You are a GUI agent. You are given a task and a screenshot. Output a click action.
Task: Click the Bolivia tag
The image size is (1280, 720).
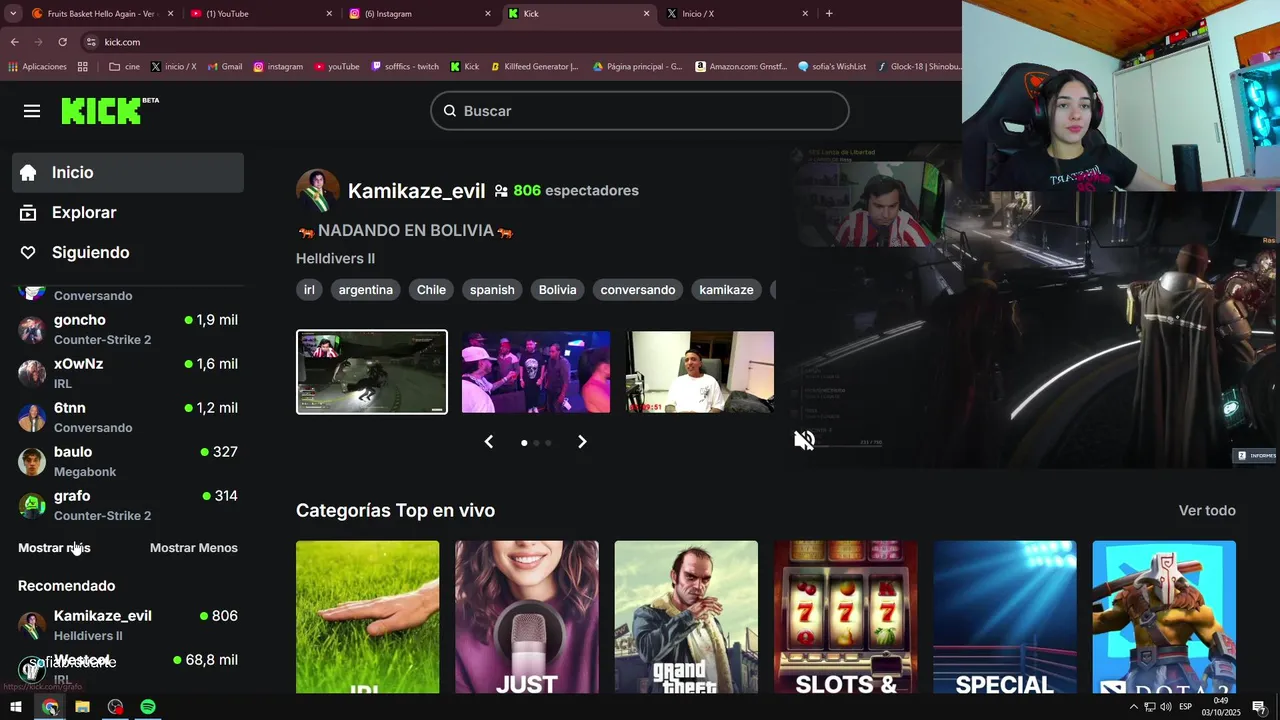point(557,290)
